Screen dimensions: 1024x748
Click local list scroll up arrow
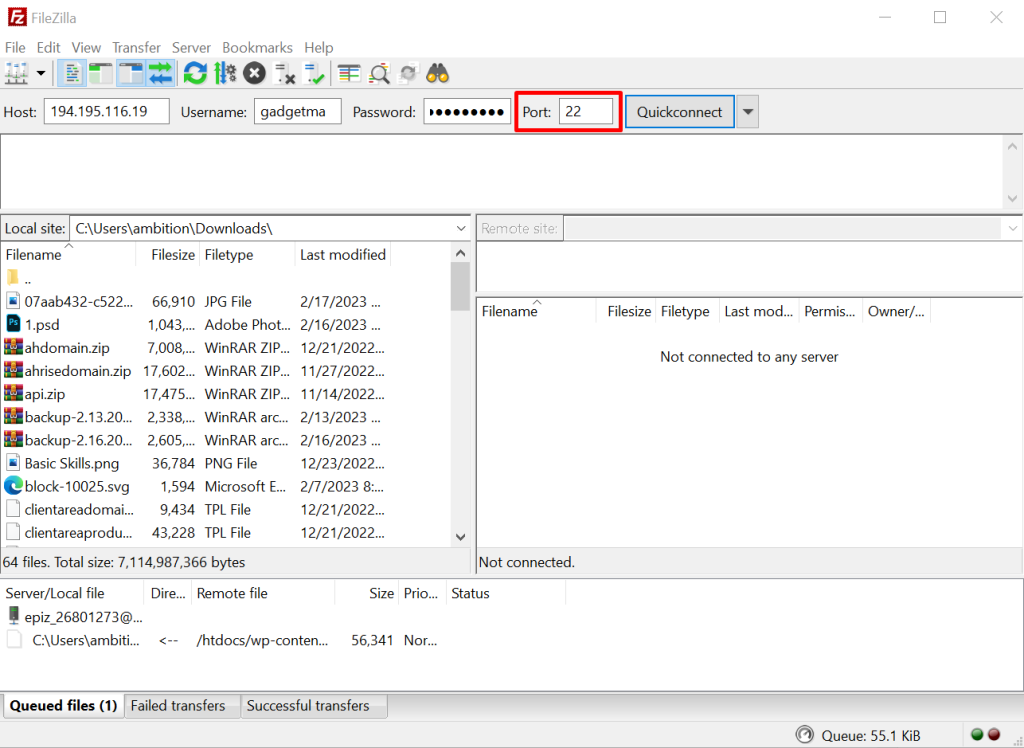click(460, 253)
